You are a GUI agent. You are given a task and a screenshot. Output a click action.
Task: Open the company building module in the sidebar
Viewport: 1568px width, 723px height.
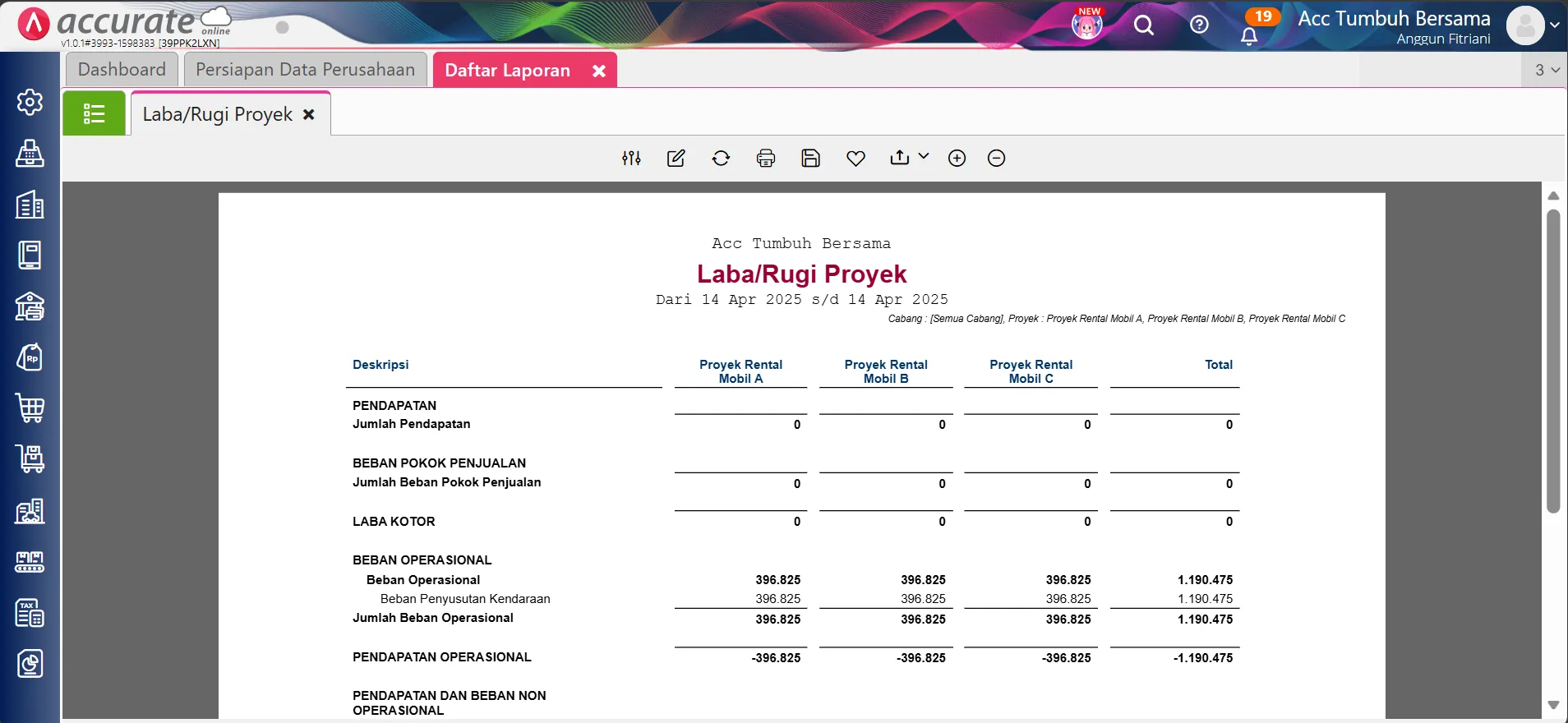(x=30, y=205)
